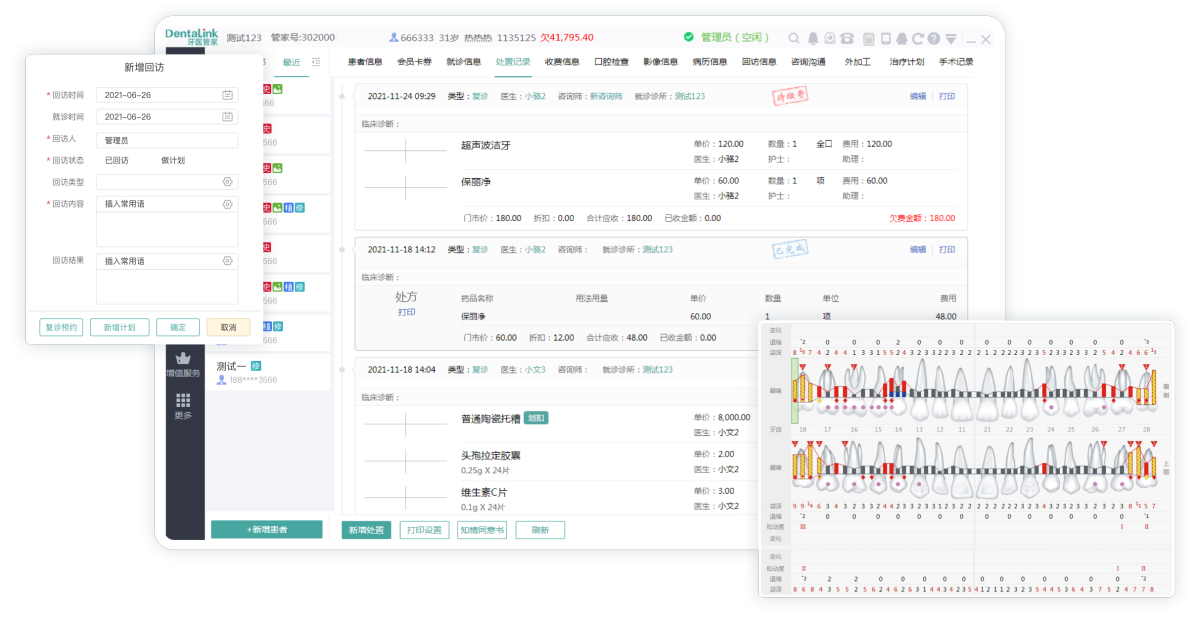This screenshot has width=1200, height=622.
Task: Collapse the patient list using the indent icon
Action: 316,62
